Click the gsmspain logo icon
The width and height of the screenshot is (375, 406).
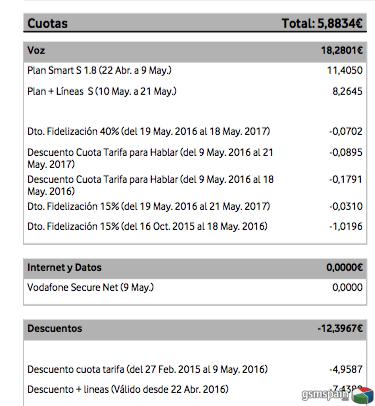pyautogui.click(x=362, y=395)
